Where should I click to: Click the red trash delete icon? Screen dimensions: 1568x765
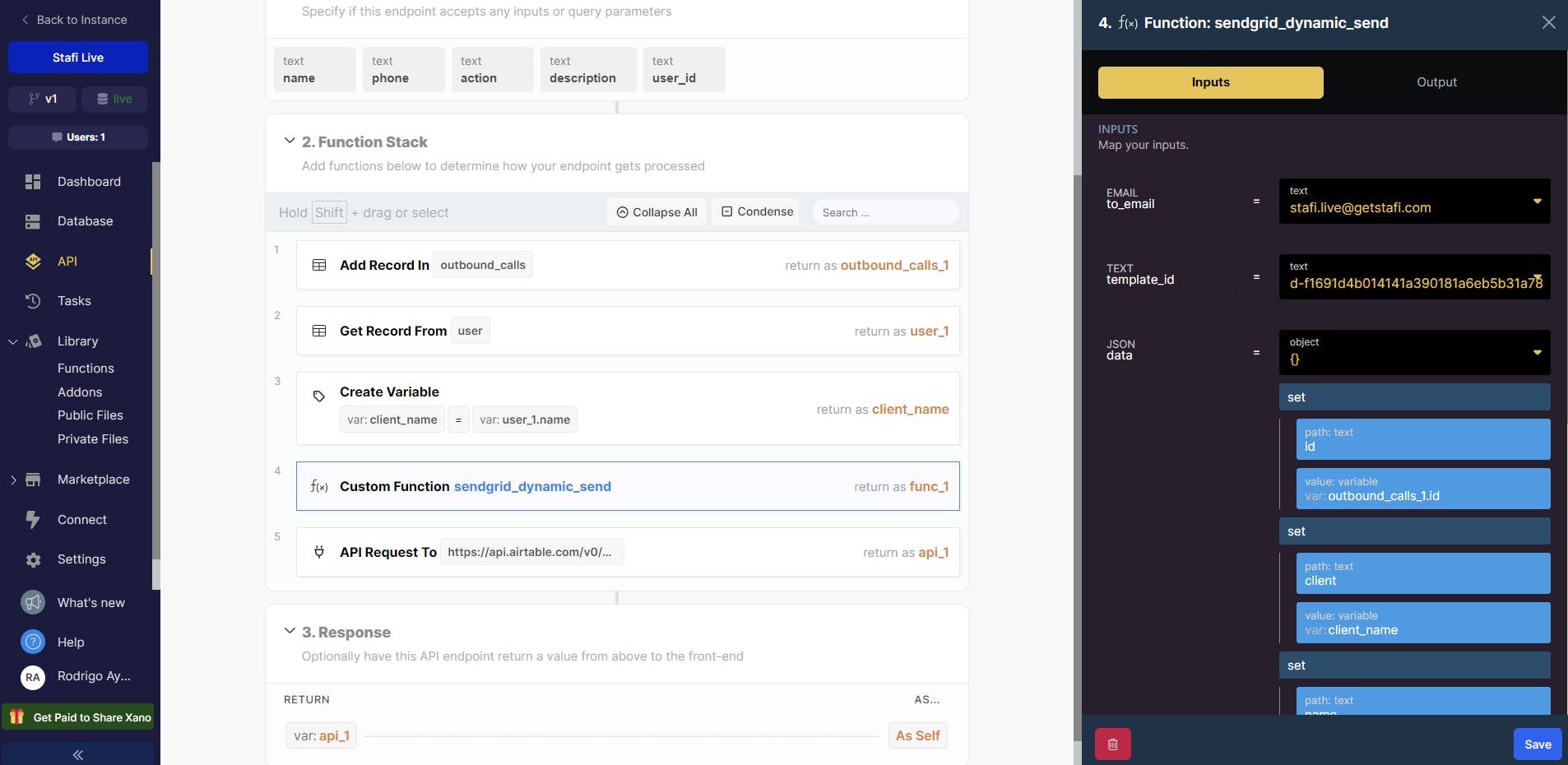point(1112,744)
